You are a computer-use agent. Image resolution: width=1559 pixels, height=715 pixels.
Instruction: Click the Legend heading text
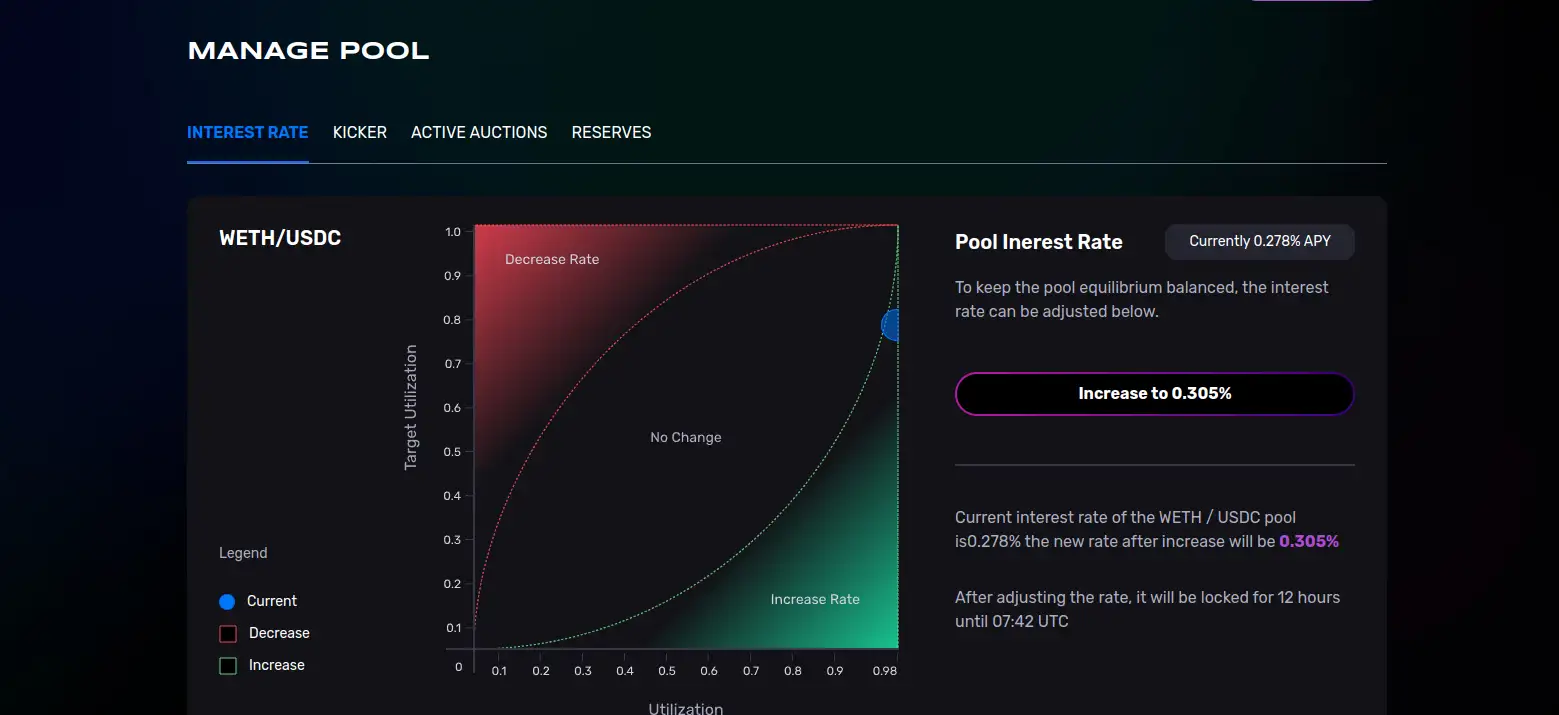click(243, 553)
